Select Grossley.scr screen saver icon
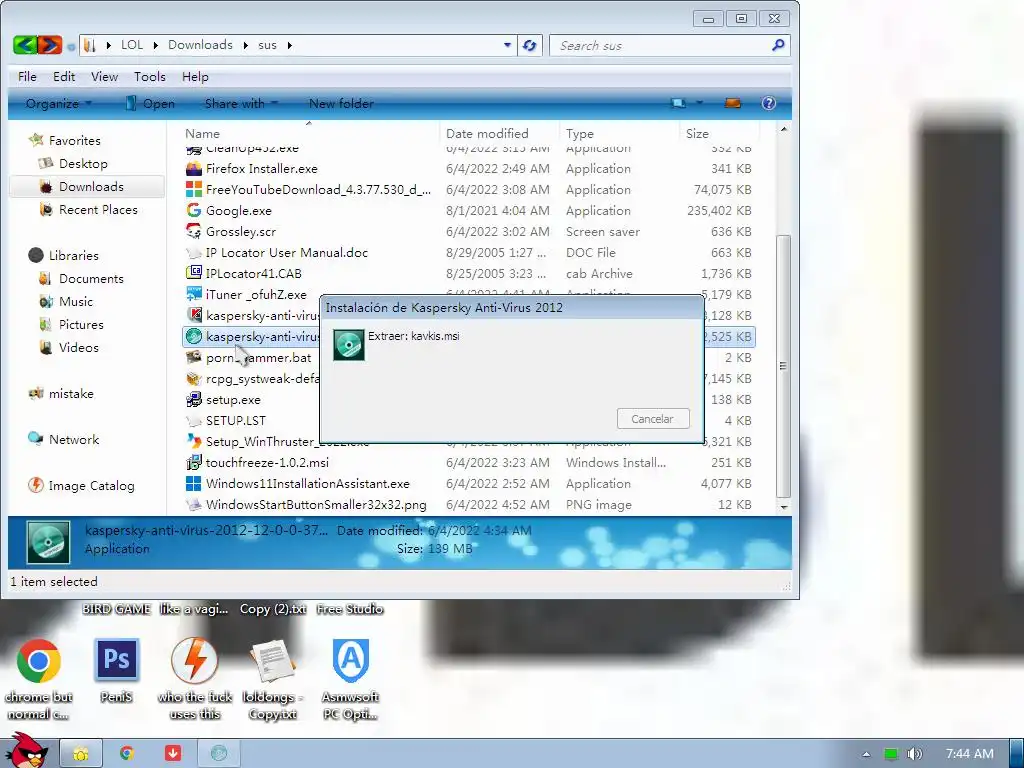This screenshot has width=1024, height=768. 194,231
